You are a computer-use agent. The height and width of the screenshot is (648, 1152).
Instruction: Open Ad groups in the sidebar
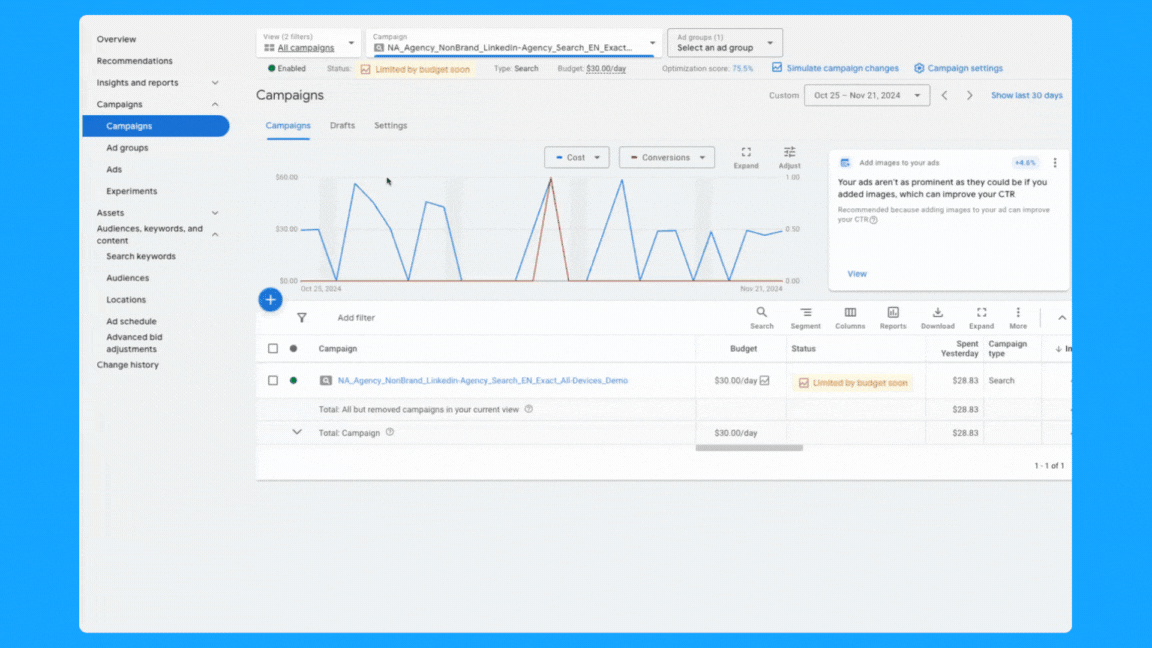coord(127,148)
